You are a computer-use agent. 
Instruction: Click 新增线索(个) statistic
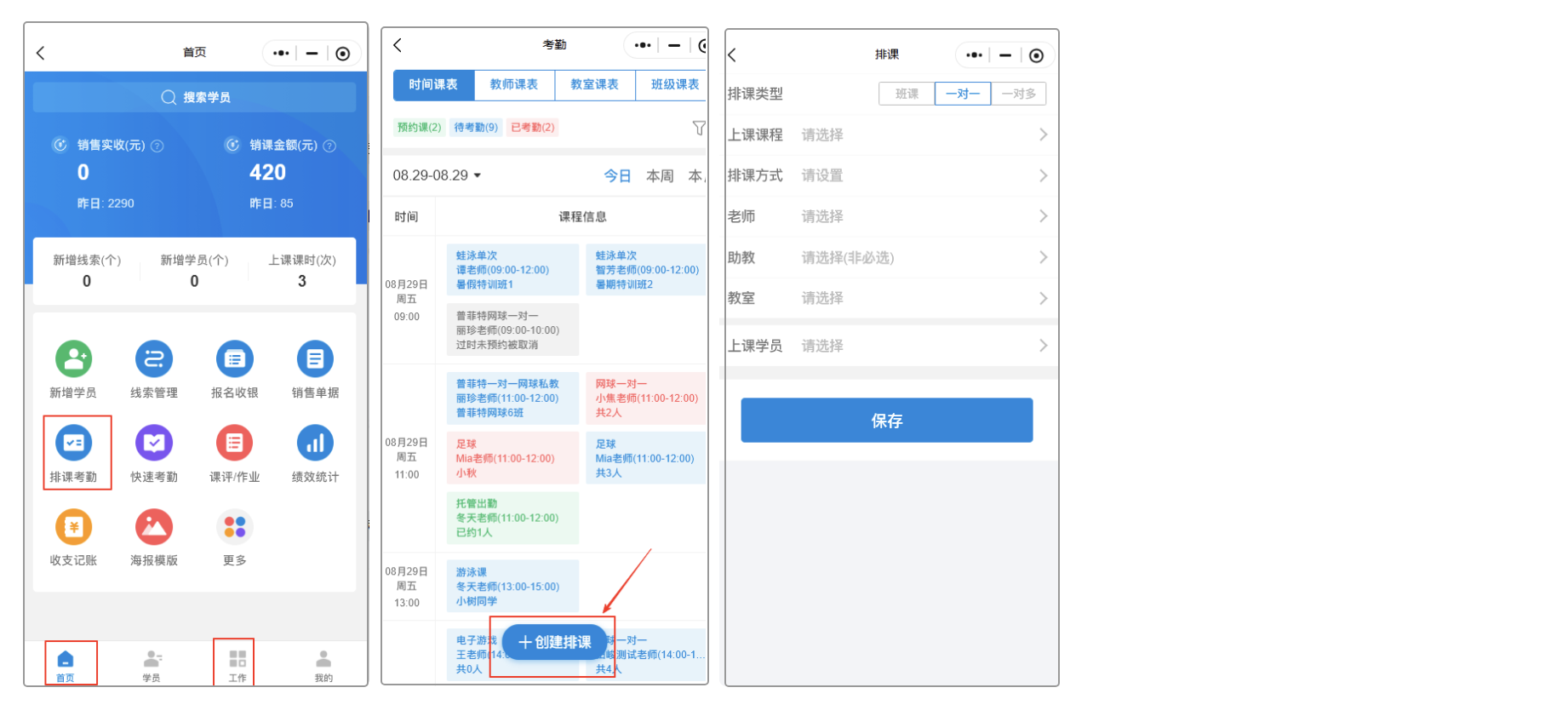[x=87, y=271]
